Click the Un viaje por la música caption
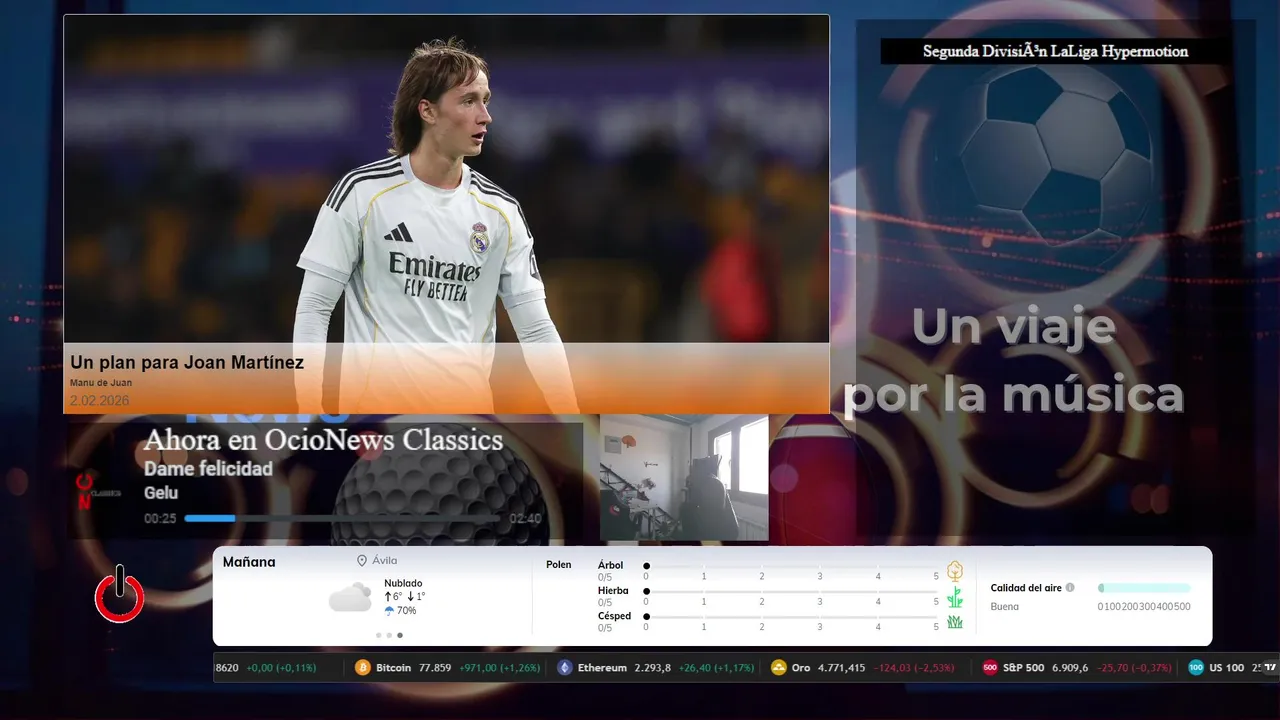1280x720 pixels. (x=1014, y=361)
